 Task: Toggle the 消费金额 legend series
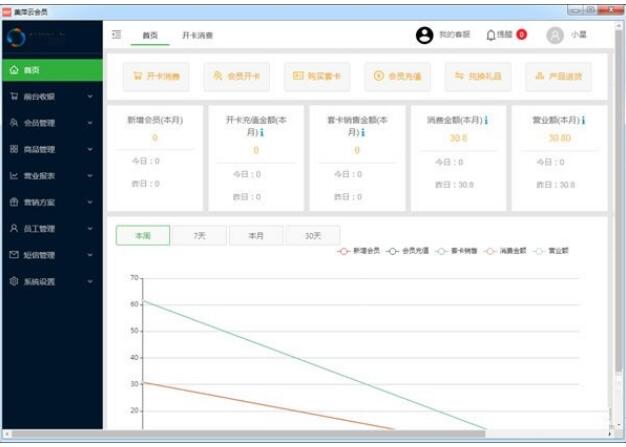pyautogui.click(x=505, y=251)
